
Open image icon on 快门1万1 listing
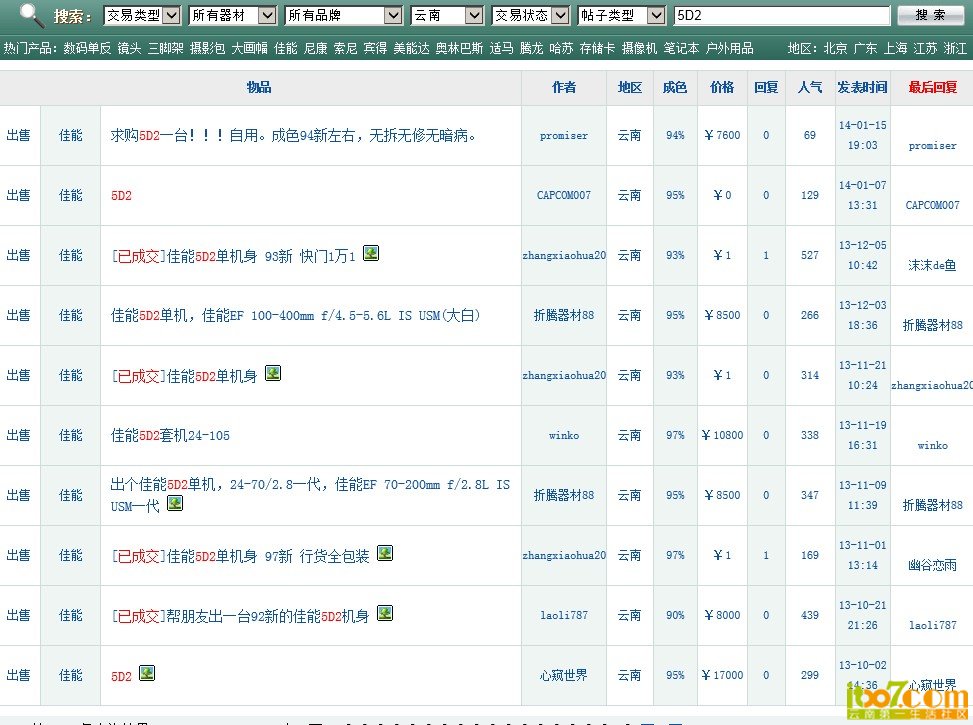[370, 253]
